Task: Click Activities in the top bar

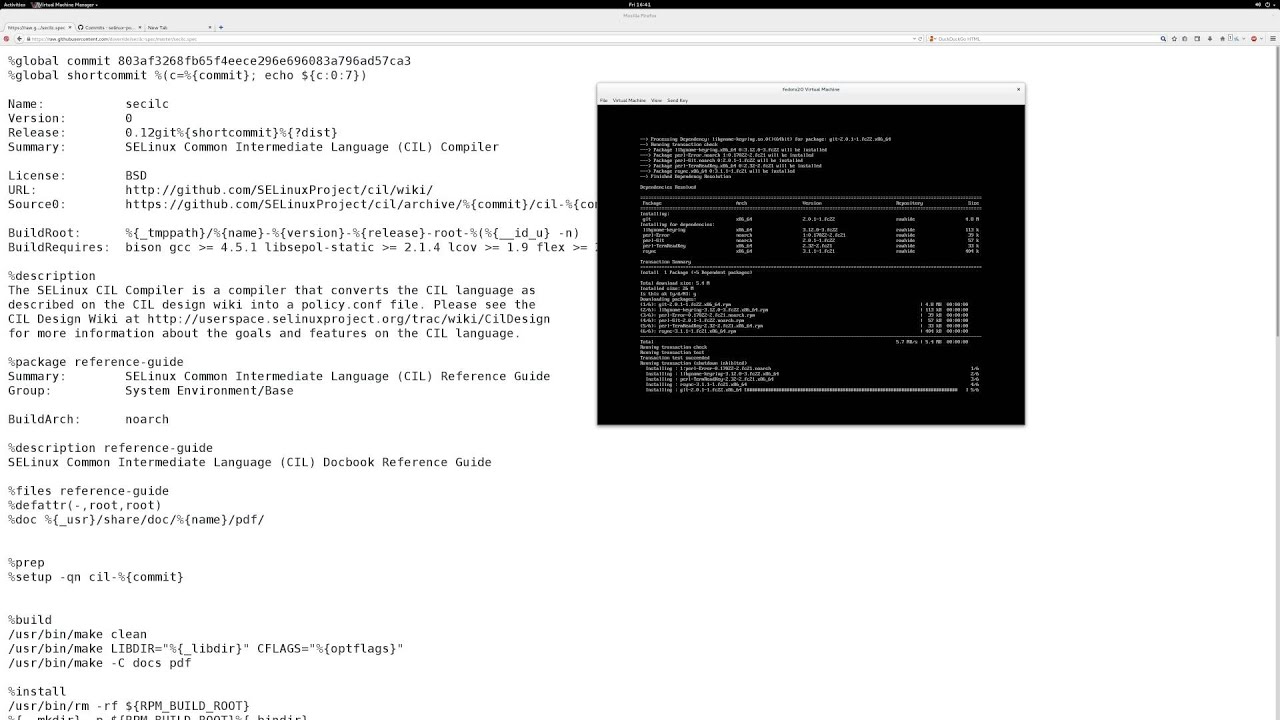Action: click(14, 4)
